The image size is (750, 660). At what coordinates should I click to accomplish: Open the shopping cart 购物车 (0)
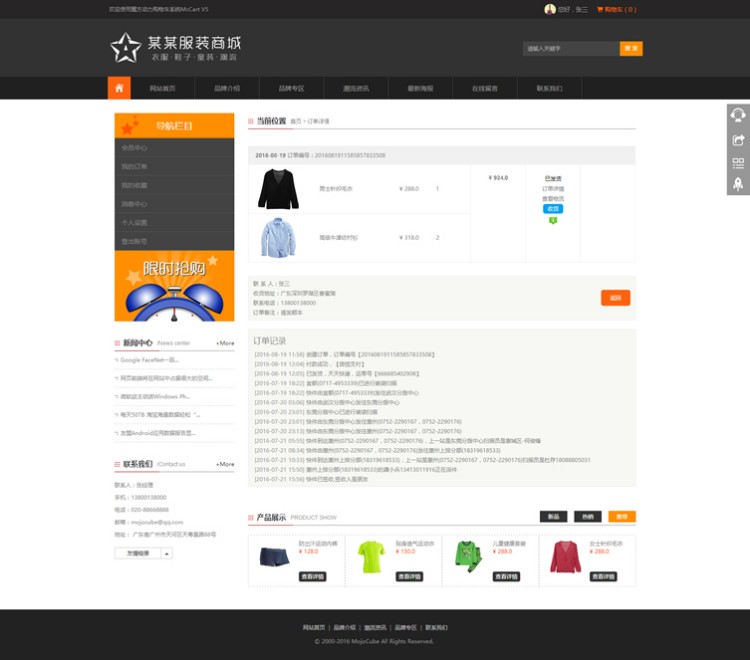pyautogui.click(x=617, y=9)
